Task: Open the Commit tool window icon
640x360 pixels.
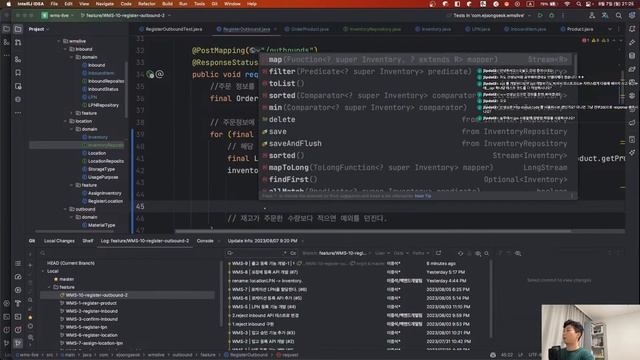Action: 18,42
